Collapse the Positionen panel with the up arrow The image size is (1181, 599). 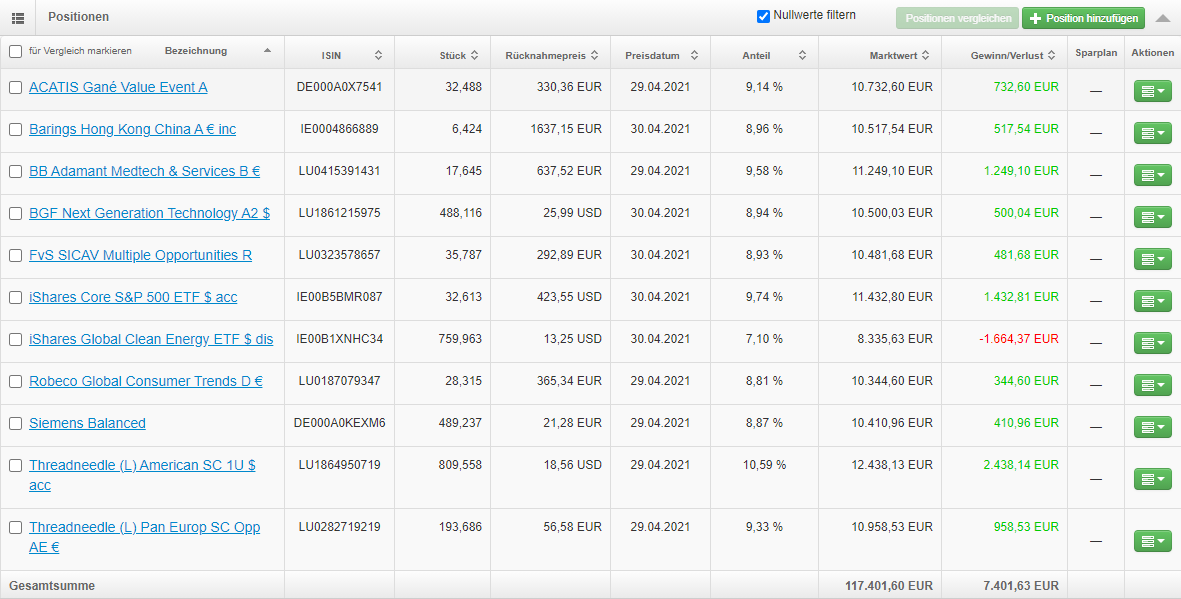pos(1163,18)
